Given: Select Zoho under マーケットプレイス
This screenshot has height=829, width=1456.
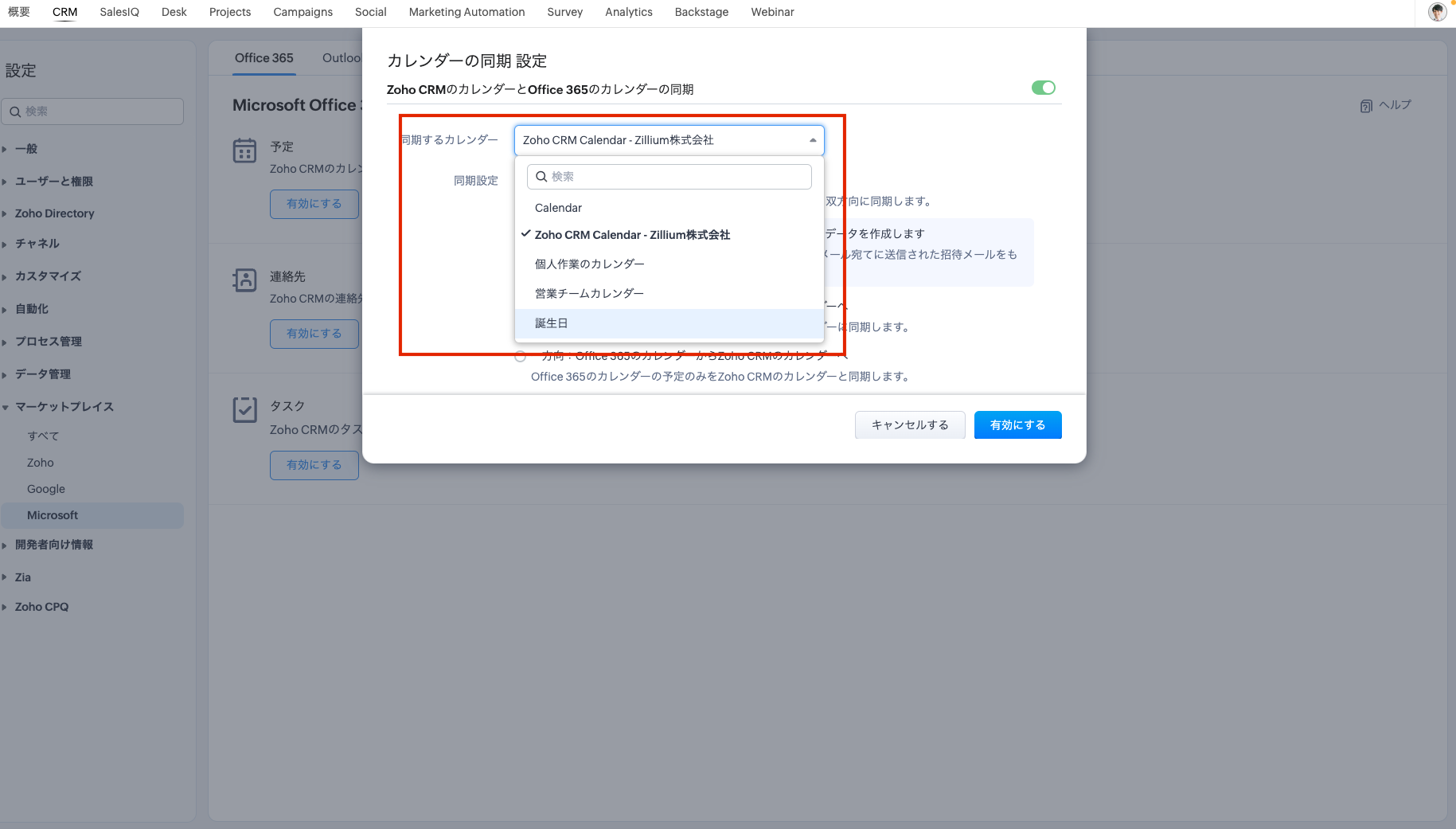Looking at the screenshot, I should click(x=41, y=463).
